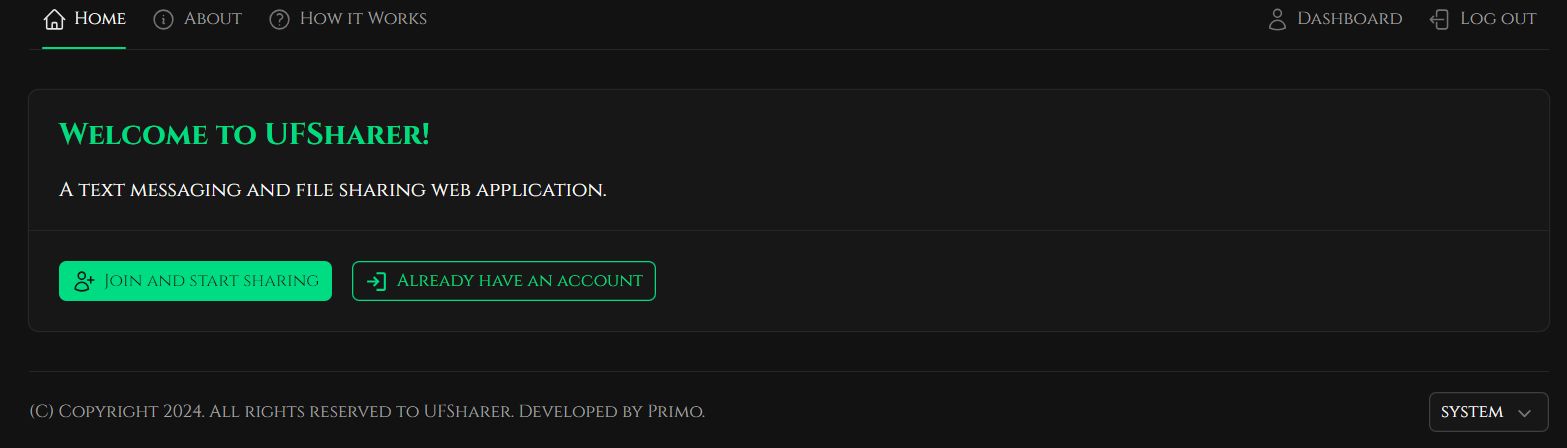Open the About page
Image resolution: width=1567 pixels, height=448 pixels.
(213, 19)
